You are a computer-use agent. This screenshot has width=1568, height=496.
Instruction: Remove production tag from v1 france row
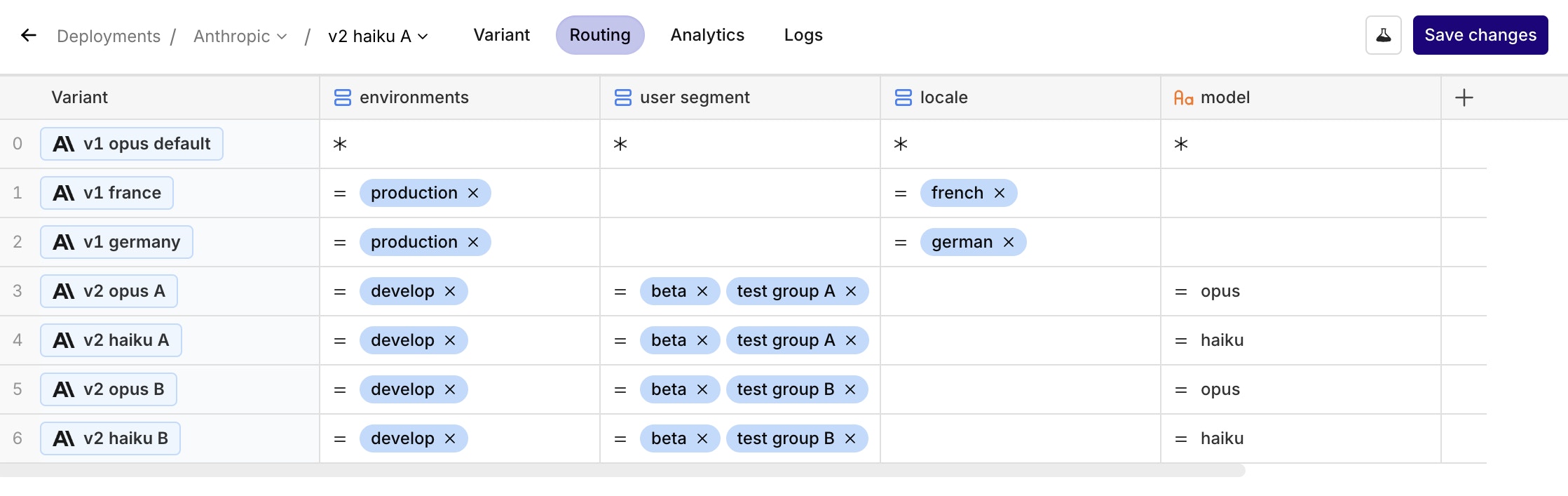click(473, 193)
